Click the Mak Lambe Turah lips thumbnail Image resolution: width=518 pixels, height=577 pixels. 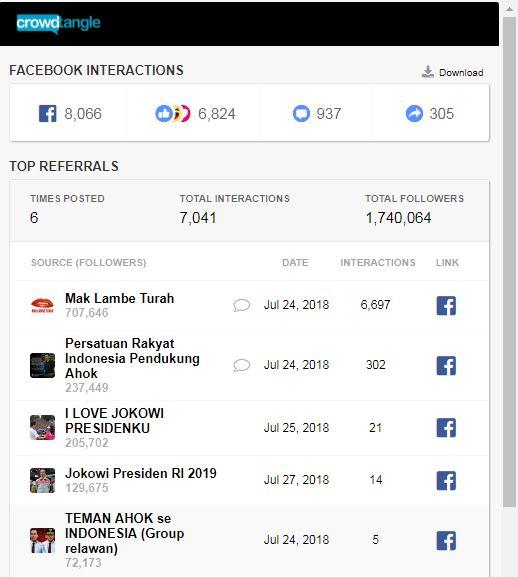42,305
